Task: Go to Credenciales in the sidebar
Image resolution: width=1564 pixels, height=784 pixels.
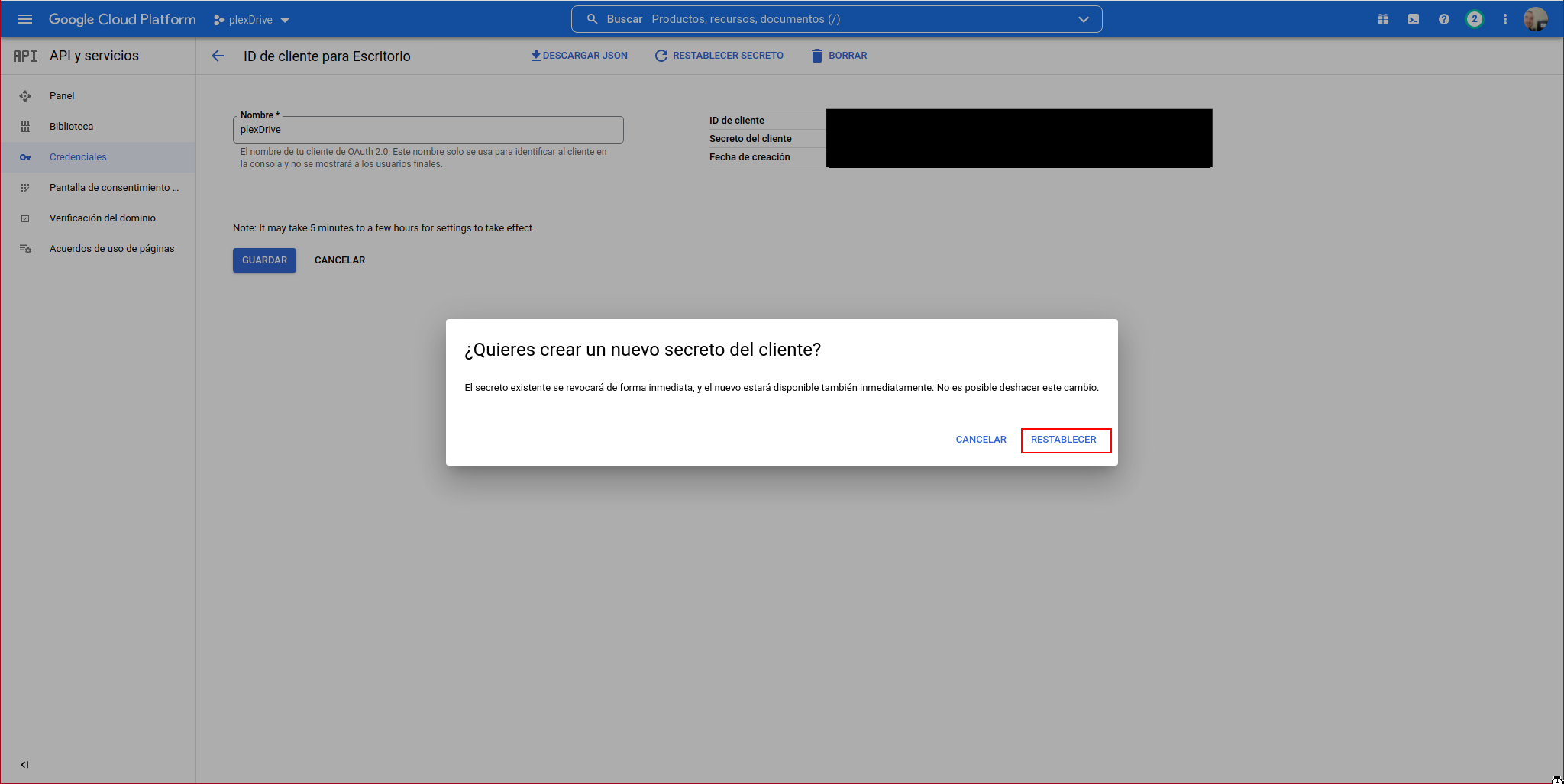Action: pos(78,156)
